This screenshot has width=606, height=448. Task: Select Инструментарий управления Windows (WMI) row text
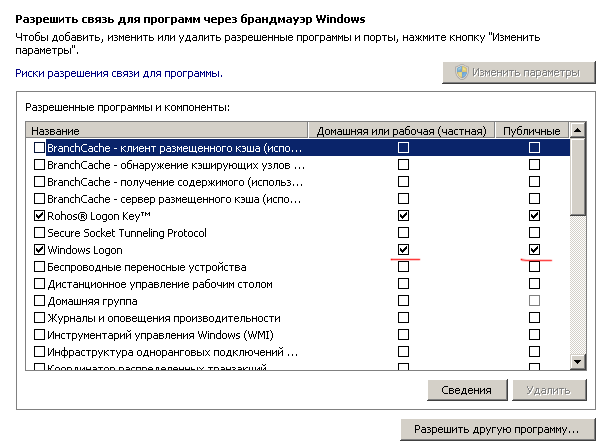[x=160, y=335]
